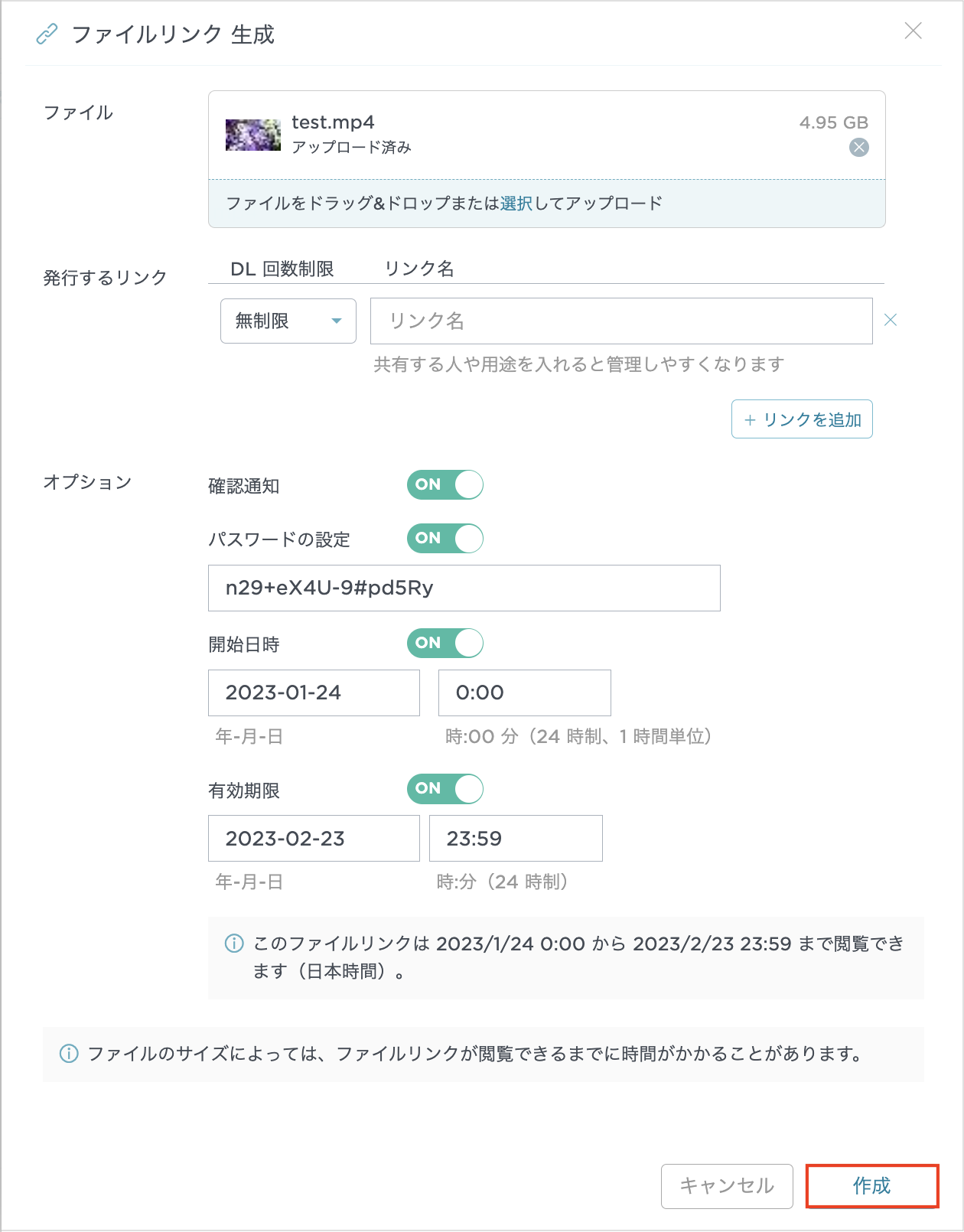Toggle the 有効期限 switch

coord(445,788)
